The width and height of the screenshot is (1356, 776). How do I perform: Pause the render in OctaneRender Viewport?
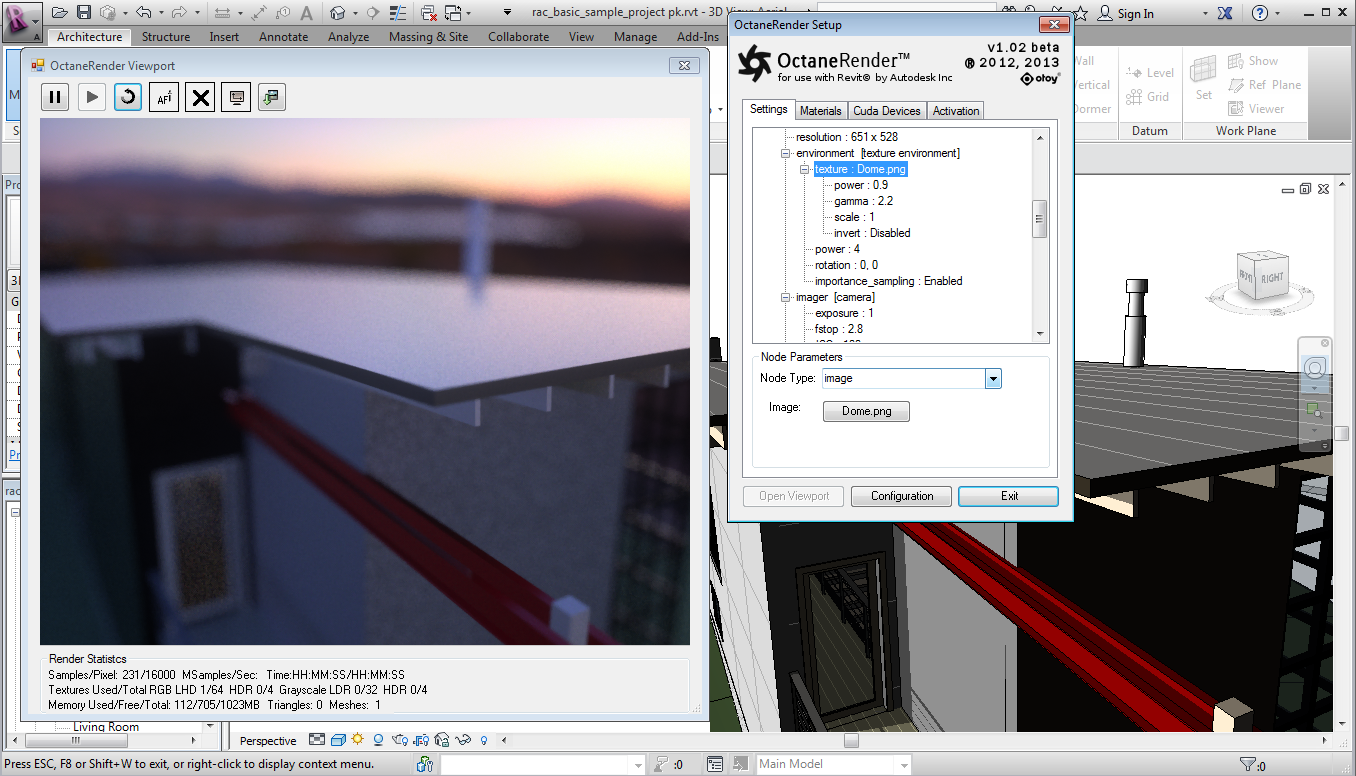click(55, 97)
